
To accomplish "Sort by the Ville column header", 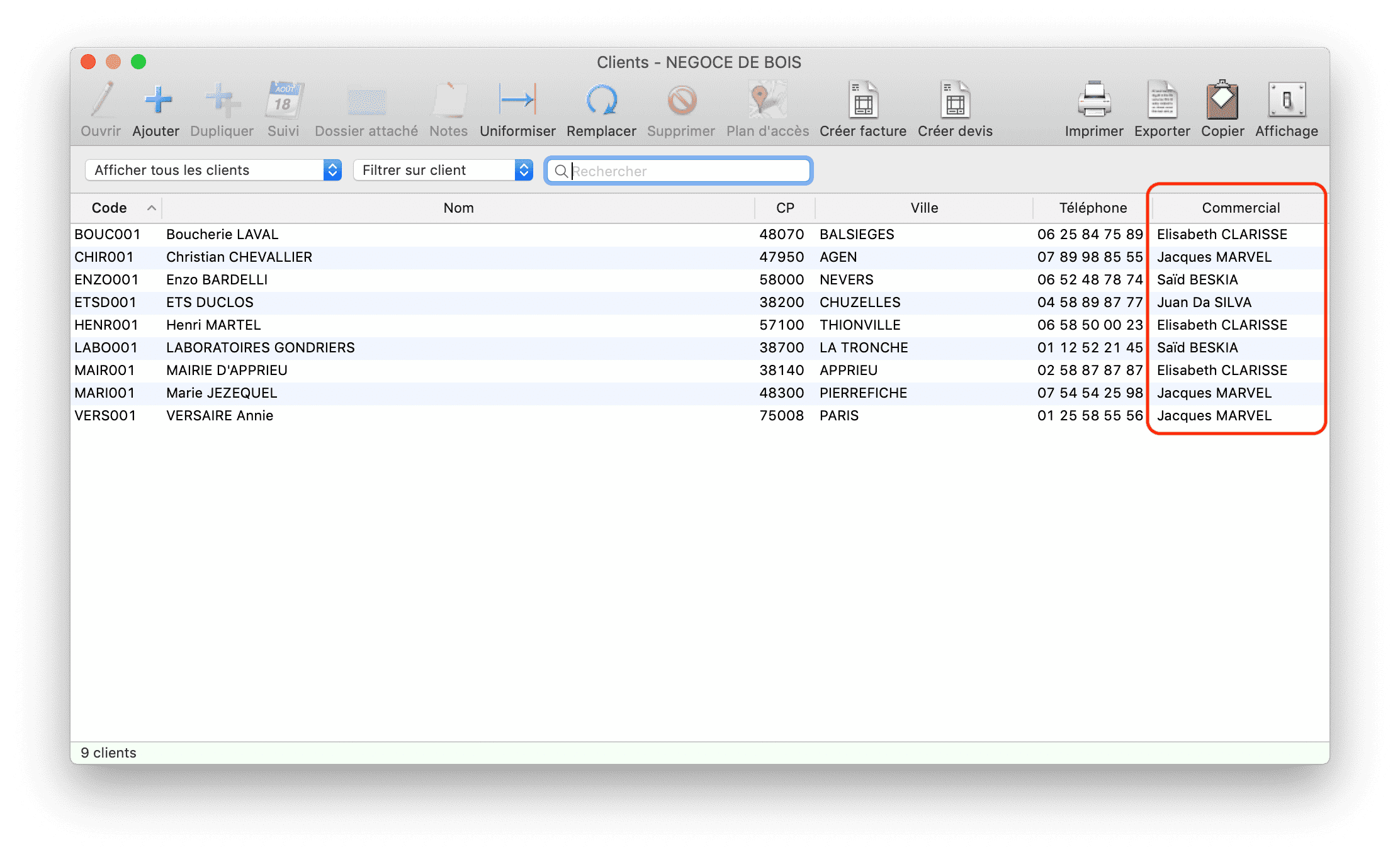I will pyautogui.click(x=924, y=208).
